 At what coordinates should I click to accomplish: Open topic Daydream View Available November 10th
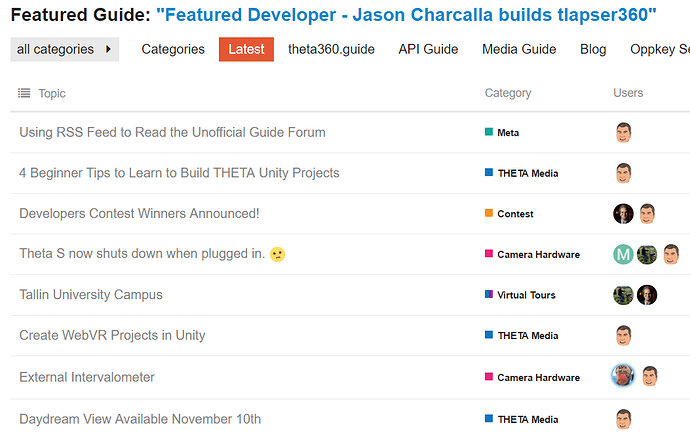[140, 419]
